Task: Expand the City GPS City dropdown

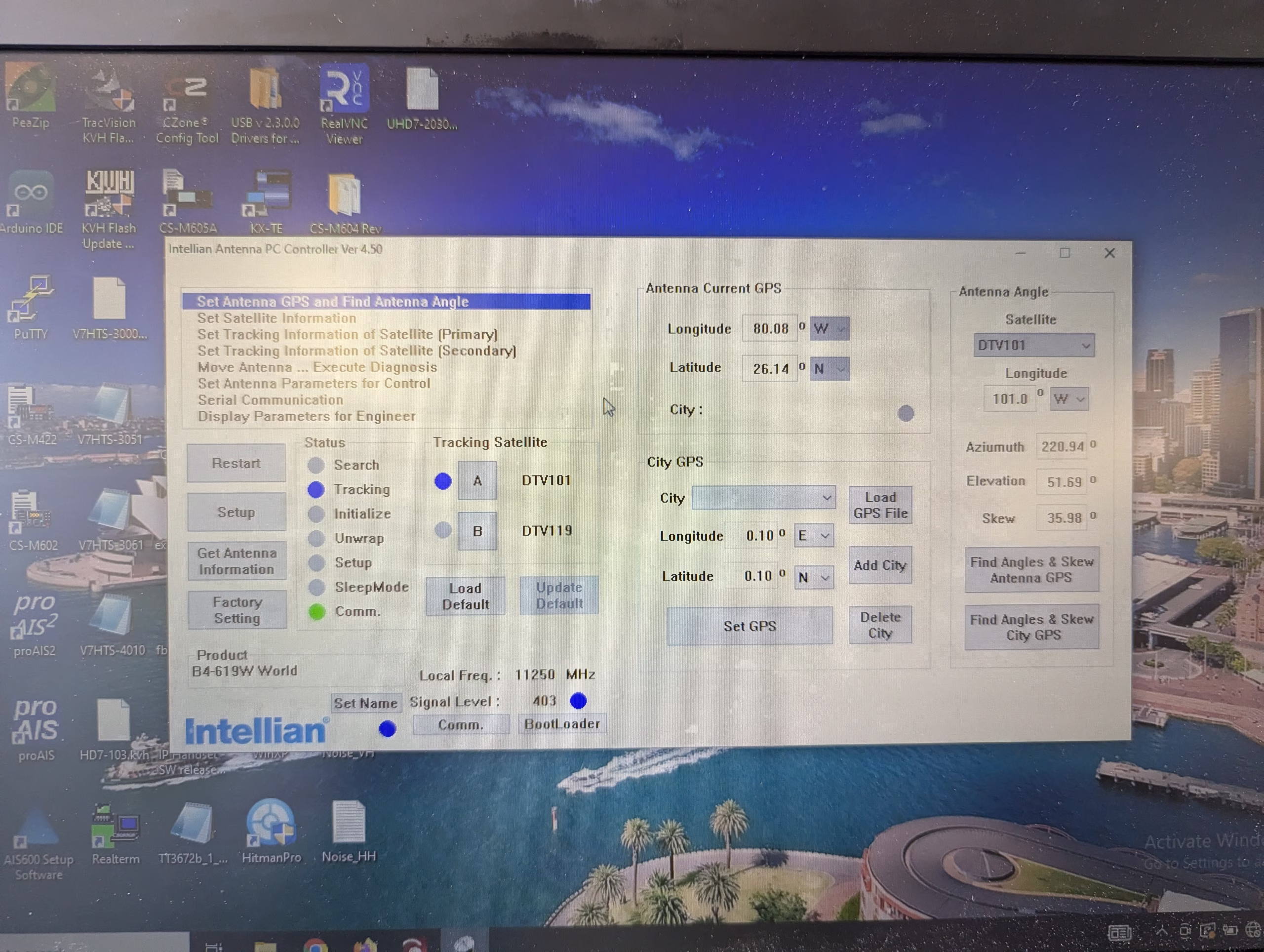Action: point(763,498)
